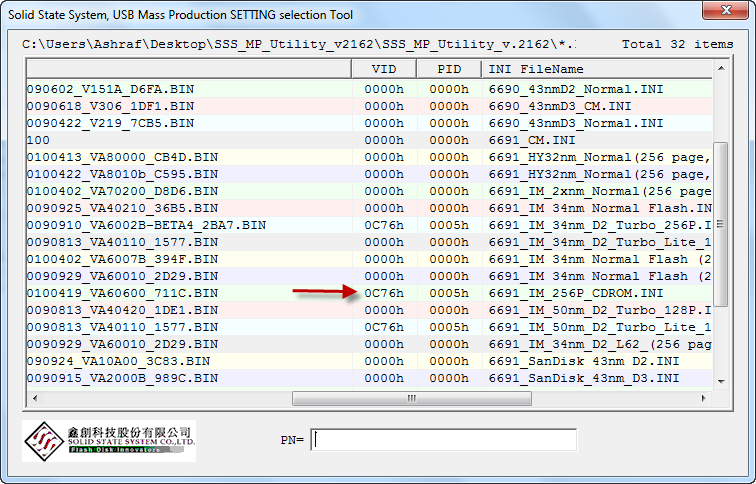
Task: Click the folder path text at top
Action: 299,44
